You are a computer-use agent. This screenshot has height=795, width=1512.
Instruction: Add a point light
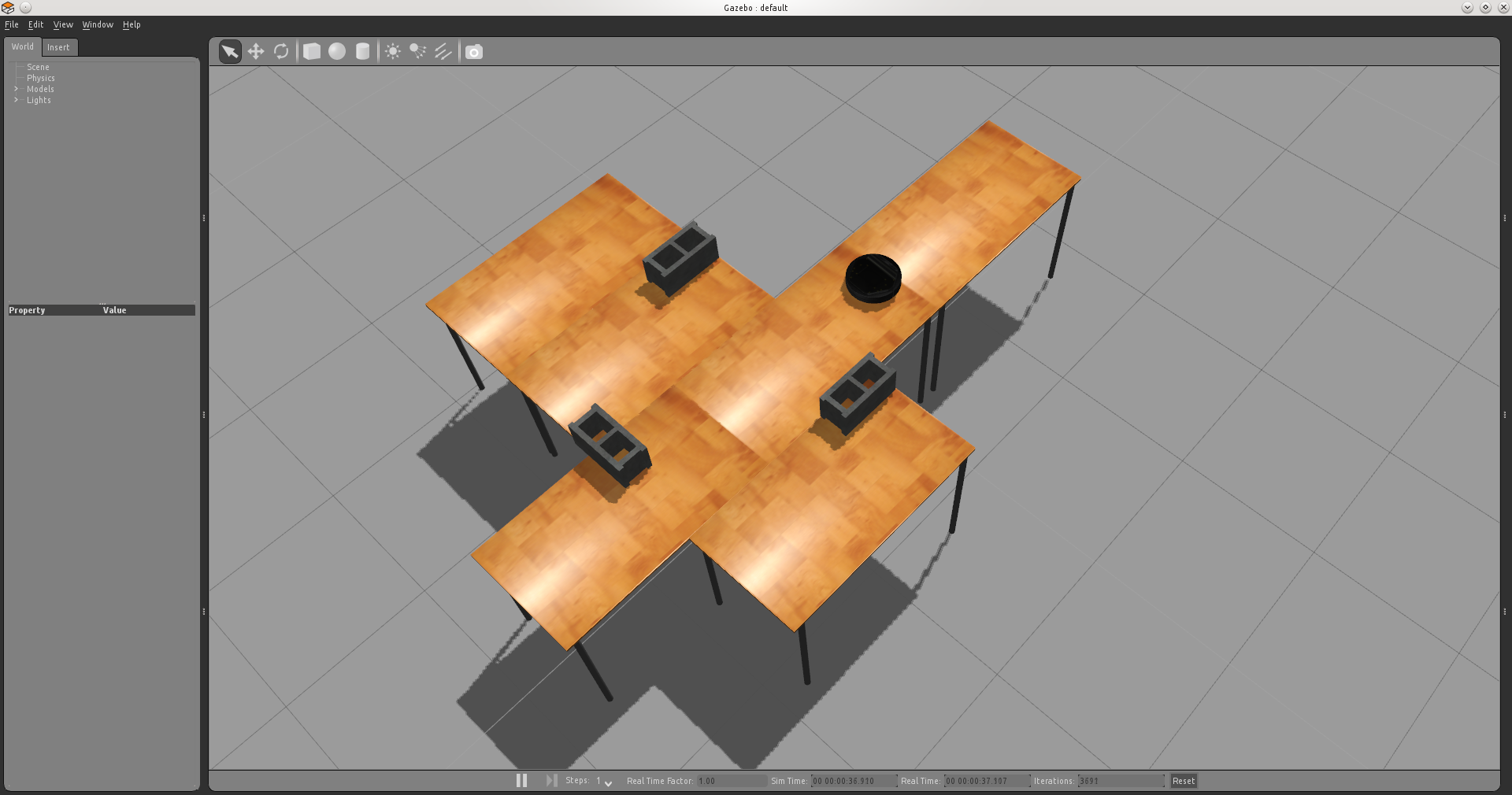tap(392, 52)
